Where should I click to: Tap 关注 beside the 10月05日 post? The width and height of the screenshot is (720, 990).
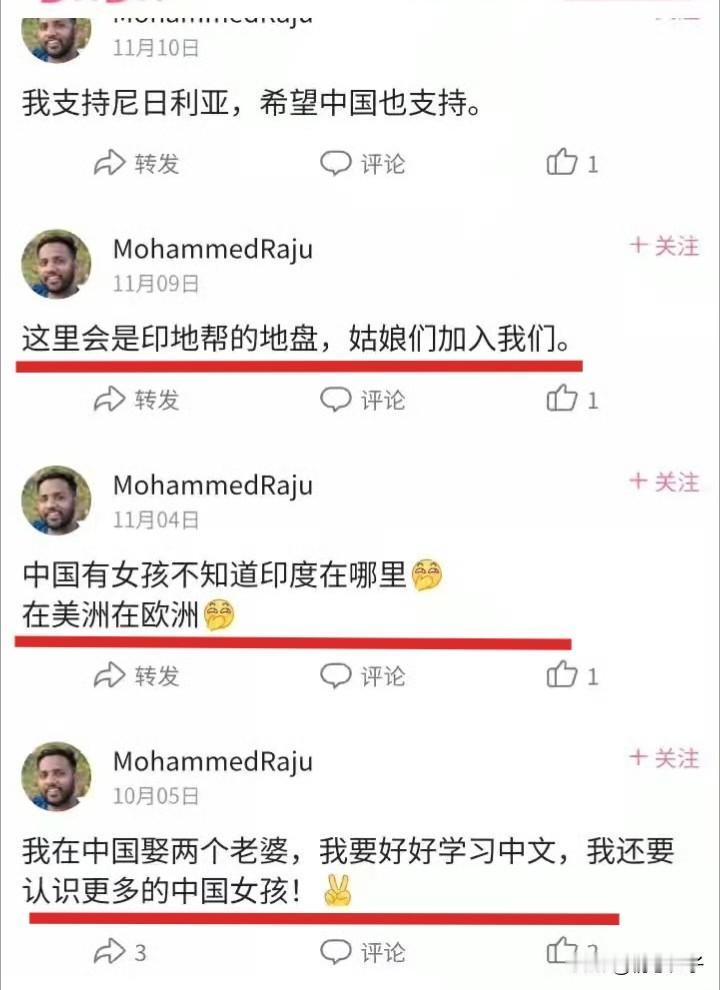pyautogui.click(x=664, y=758)
